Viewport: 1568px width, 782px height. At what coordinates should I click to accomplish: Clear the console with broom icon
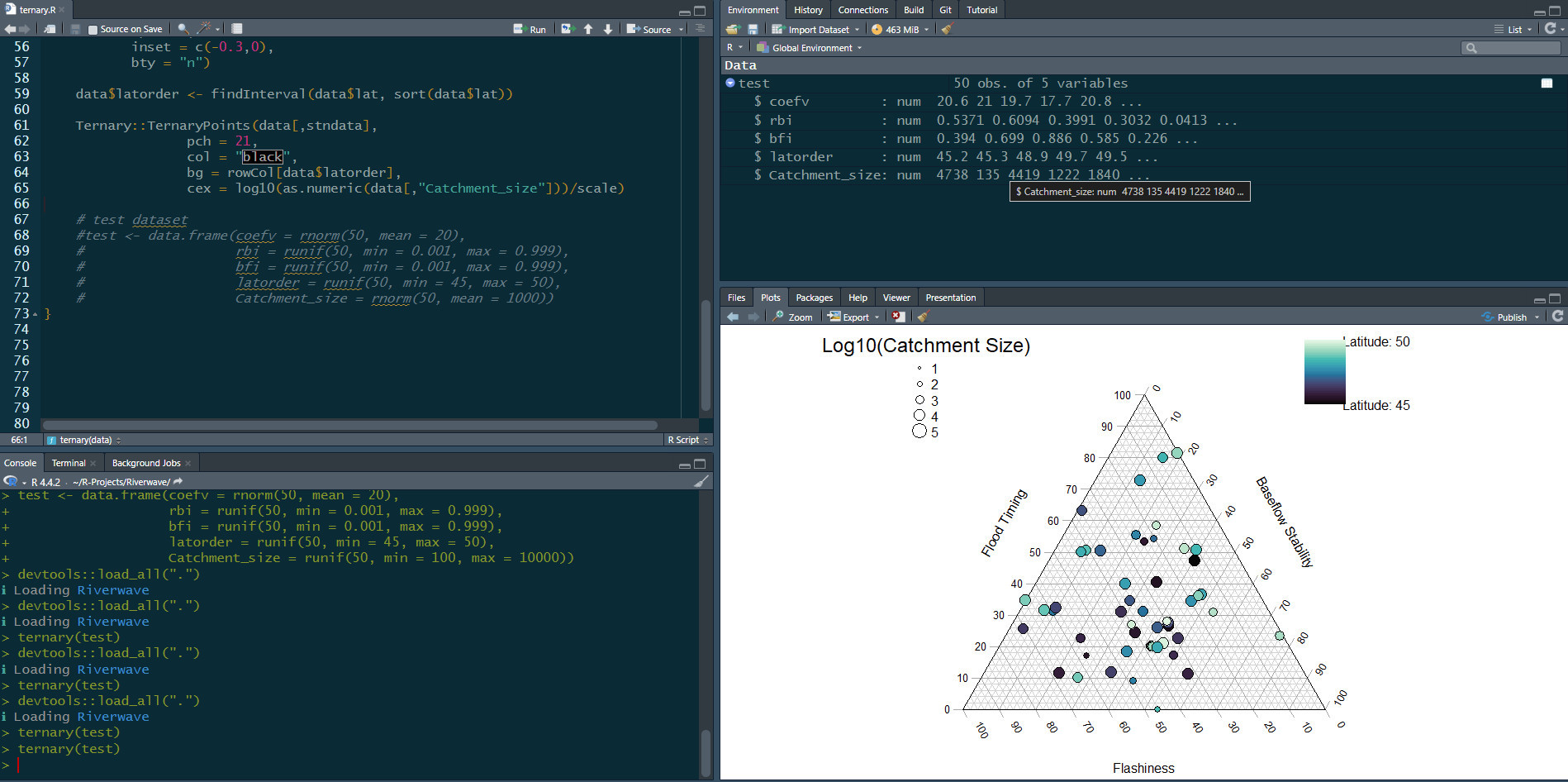(x=701, y=481)
